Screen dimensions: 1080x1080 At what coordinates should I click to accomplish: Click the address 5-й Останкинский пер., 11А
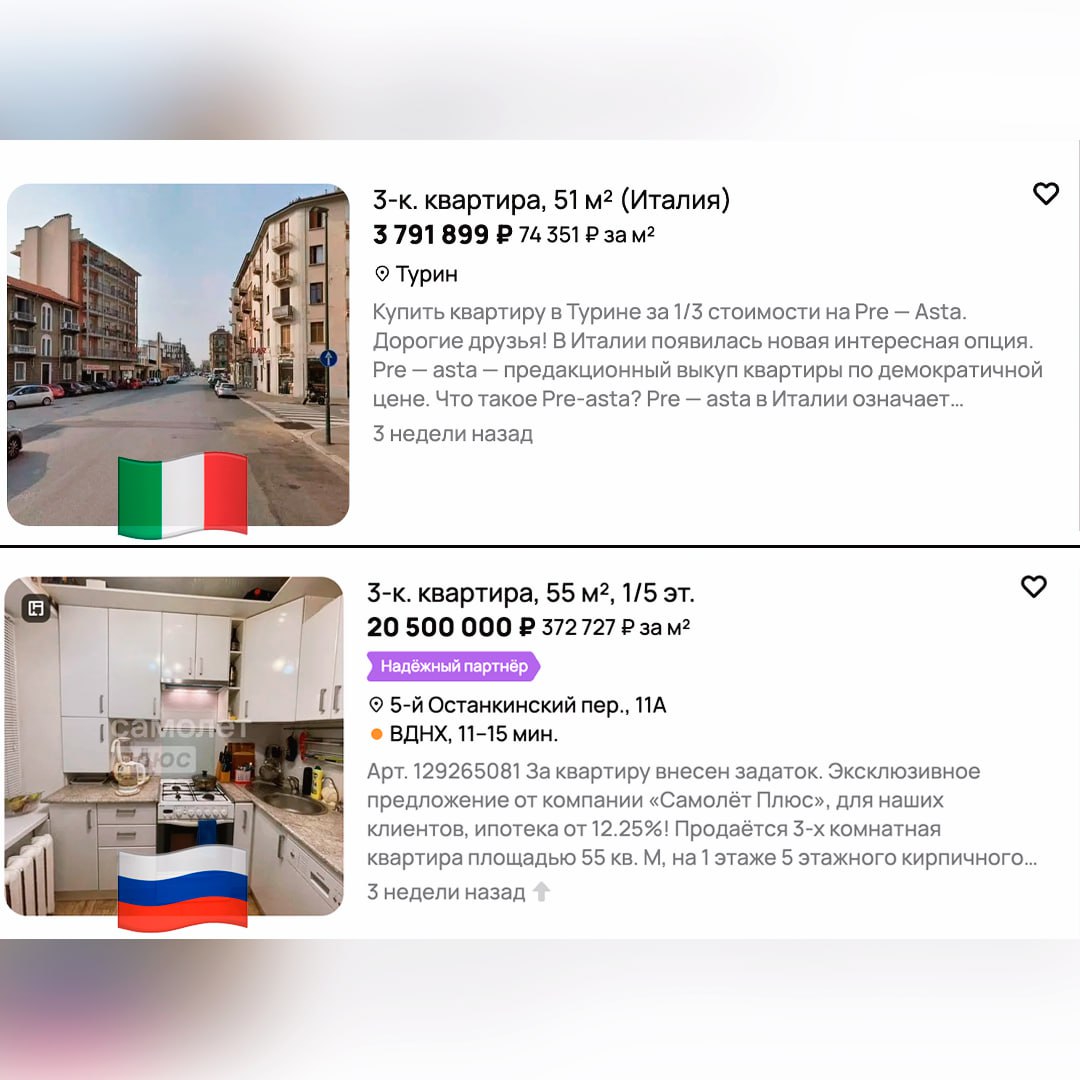pos(528,705)
